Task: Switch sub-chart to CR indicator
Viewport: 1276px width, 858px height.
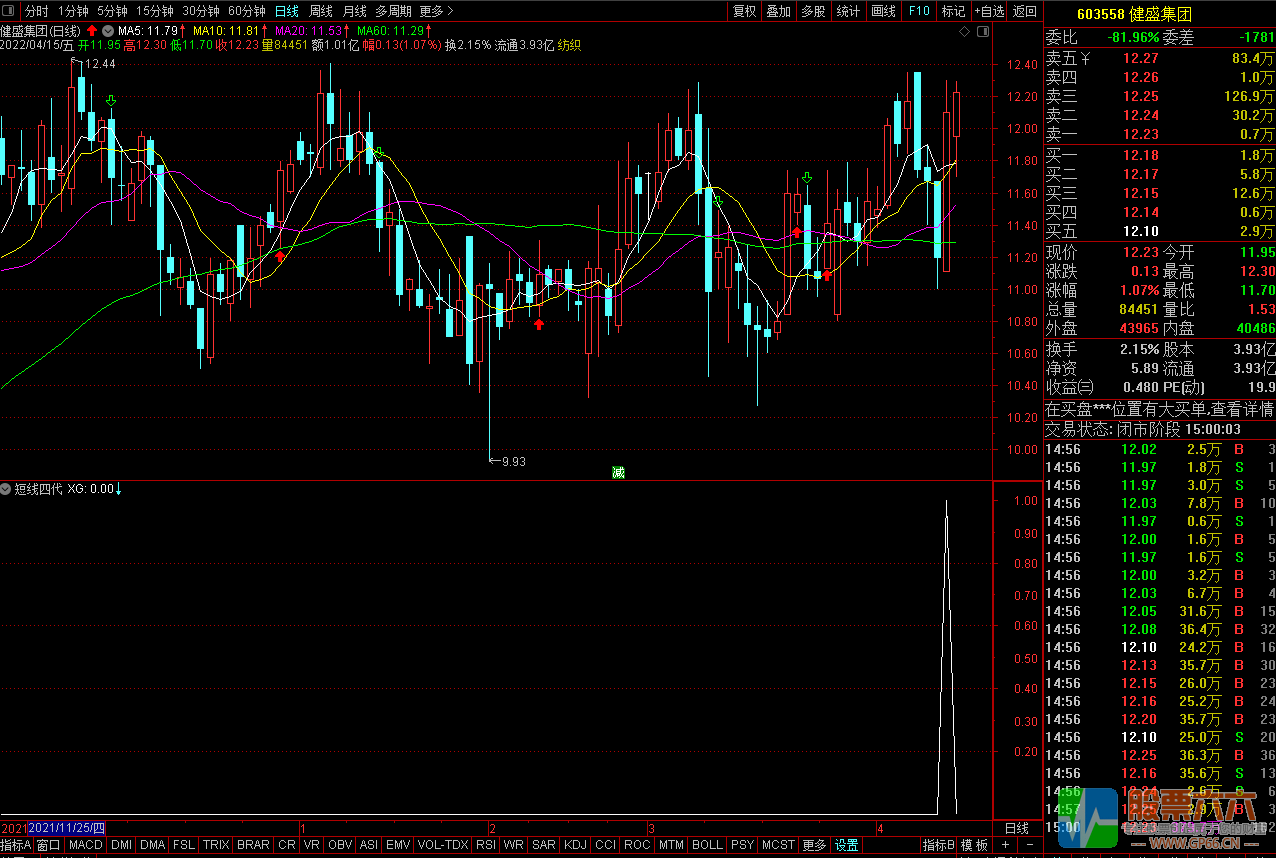Action: pos(287,845)
